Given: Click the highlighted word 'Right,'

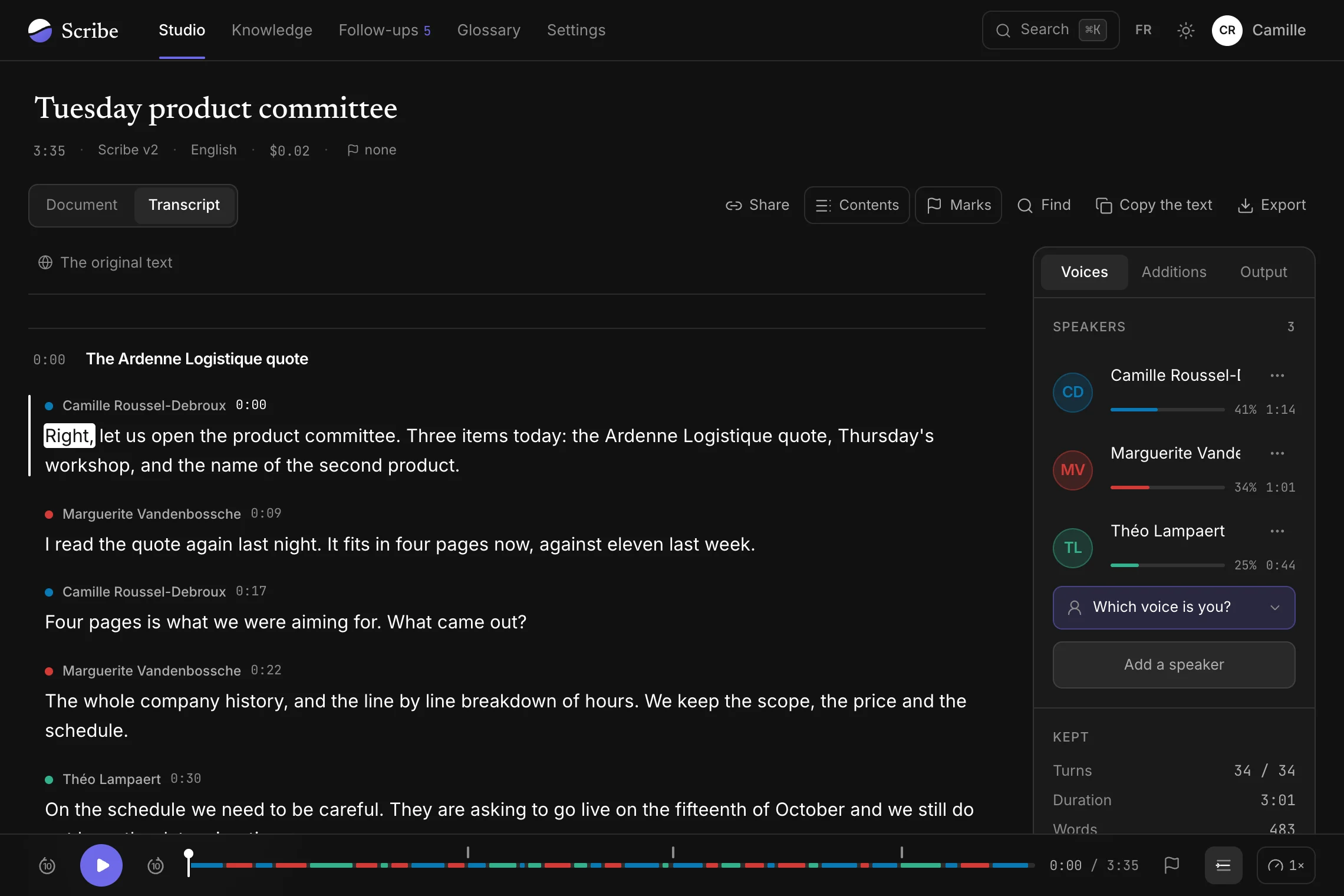Looking at the screenshot, I should [x=69, y=436].
